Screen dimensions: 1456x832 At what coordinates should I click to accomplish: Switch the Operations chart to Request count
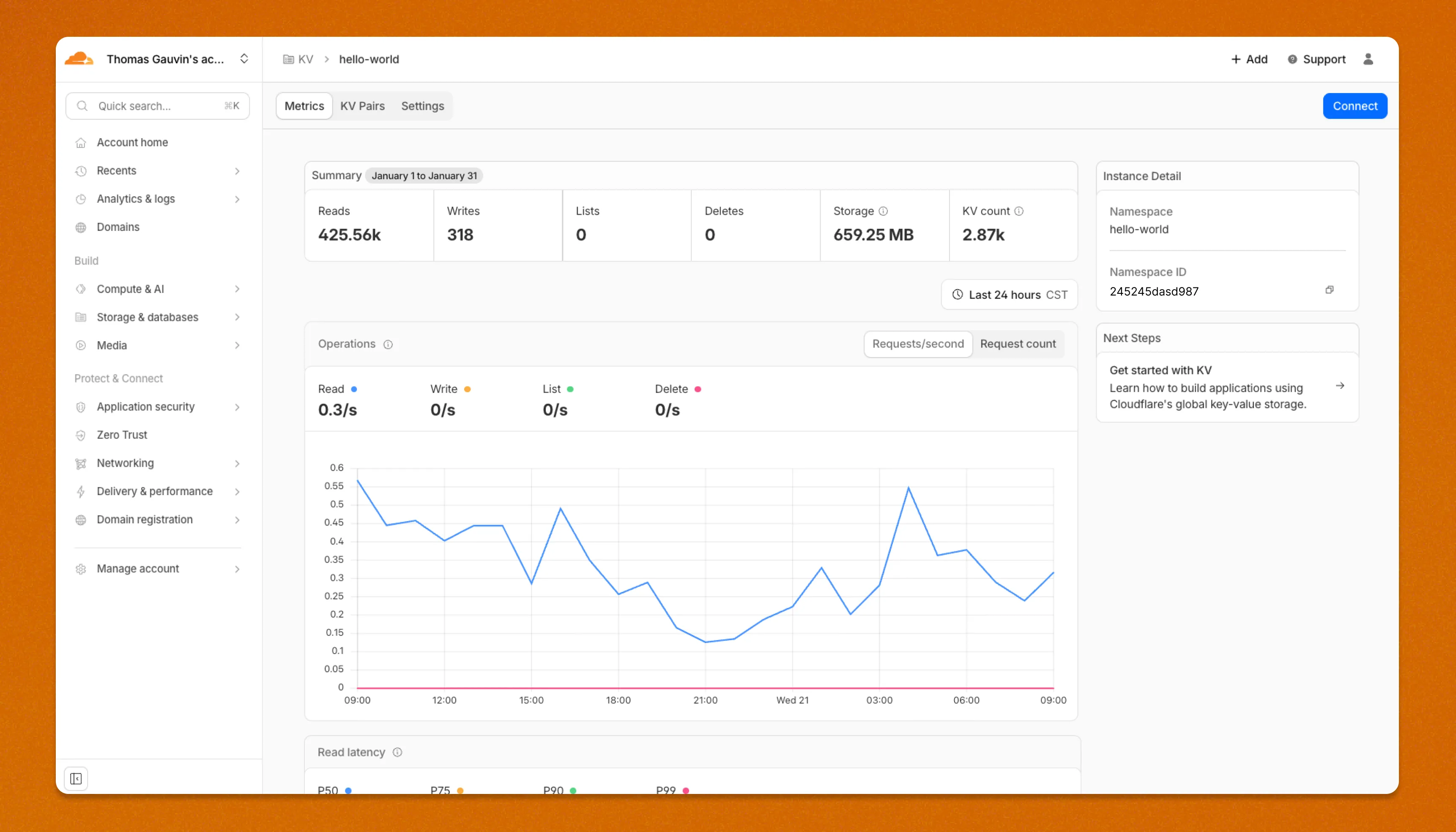point(1018,343)
